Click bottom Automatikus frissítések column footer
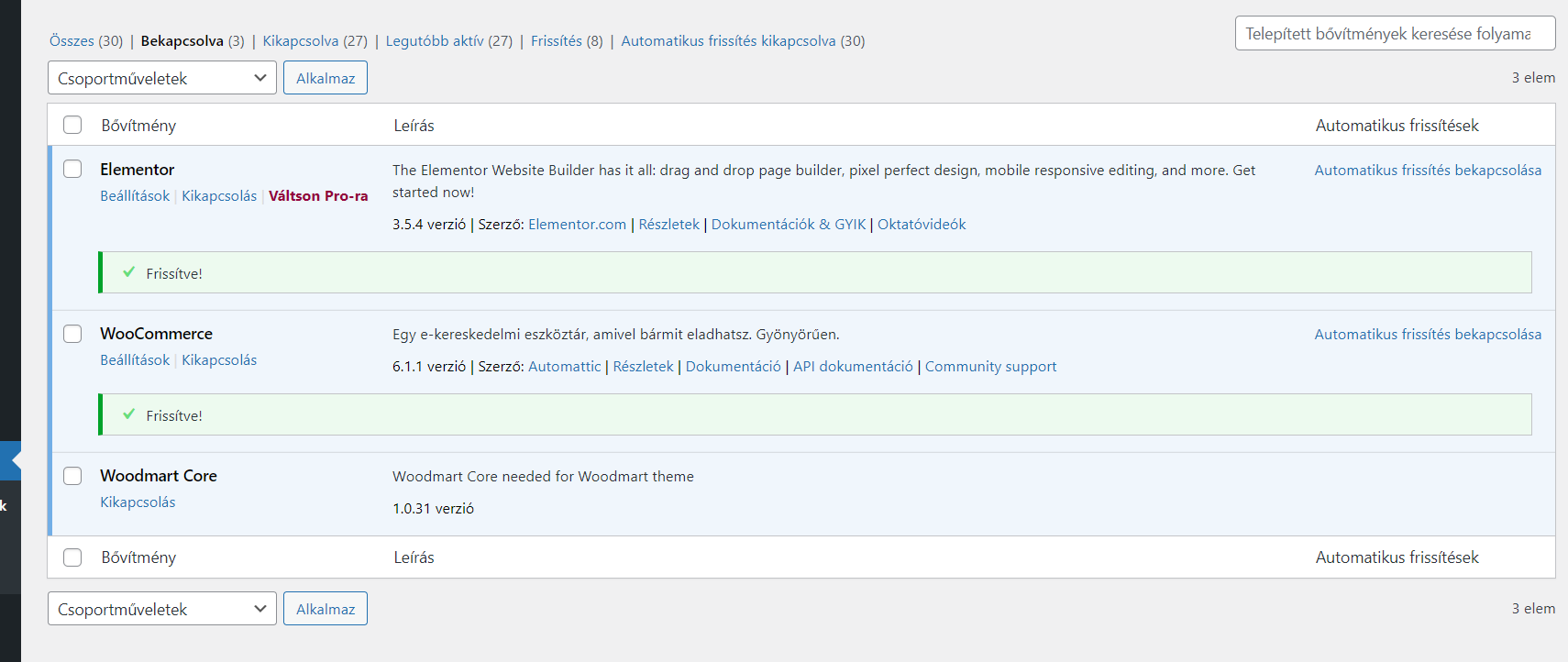The width and height of the screenshot is (1568, 662). tap(1397, 557)
